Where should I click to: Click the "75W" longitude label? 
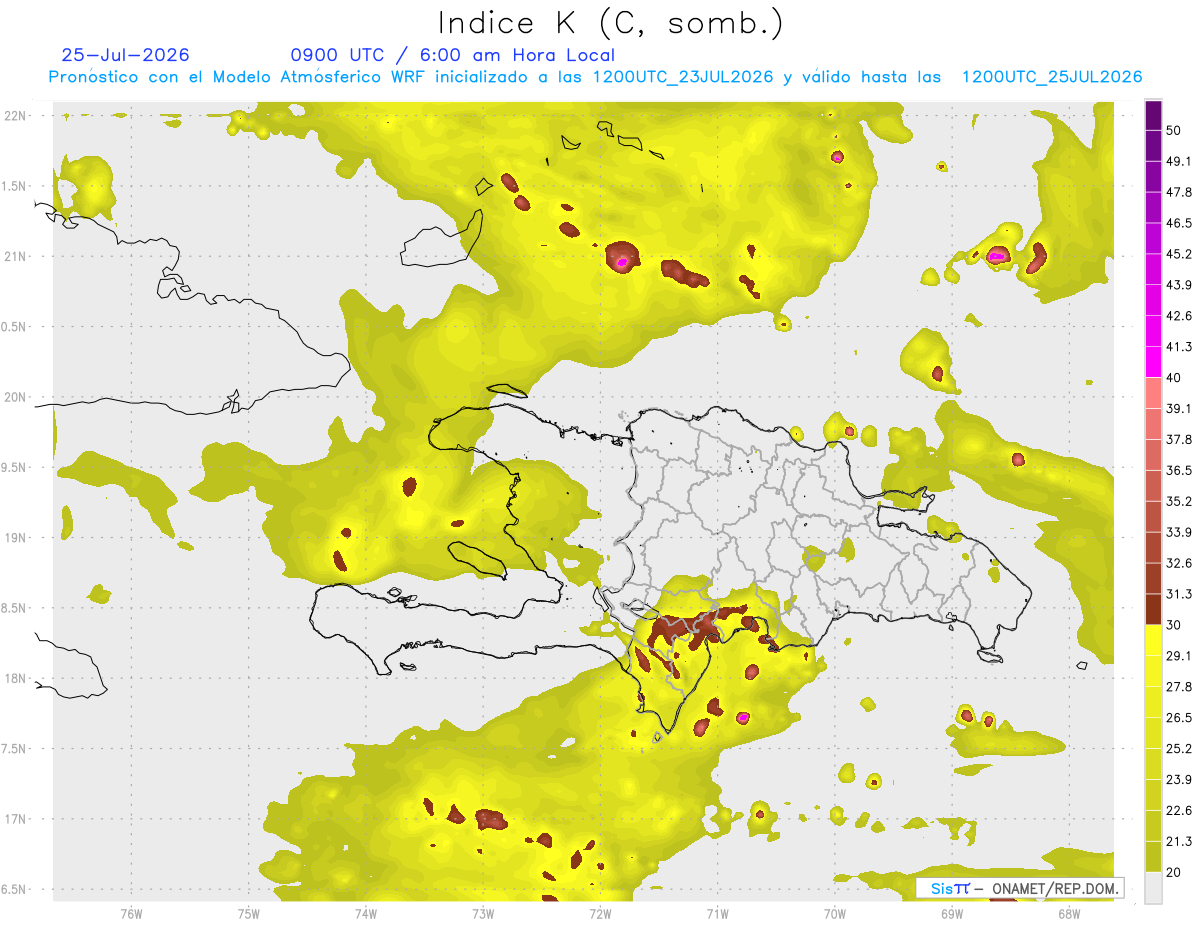(249, 914)
